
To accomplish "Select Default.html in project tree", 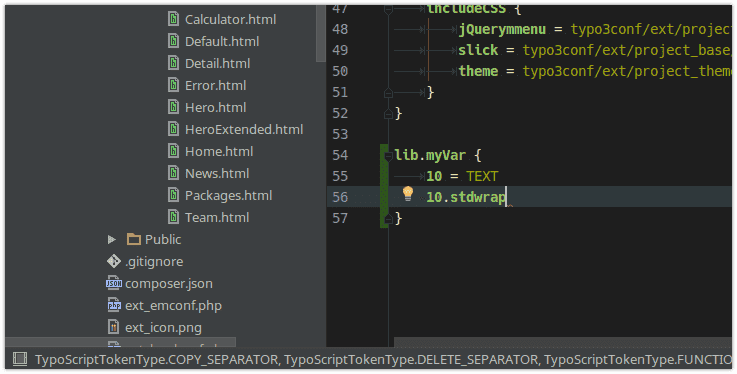I will pos(222,41).
